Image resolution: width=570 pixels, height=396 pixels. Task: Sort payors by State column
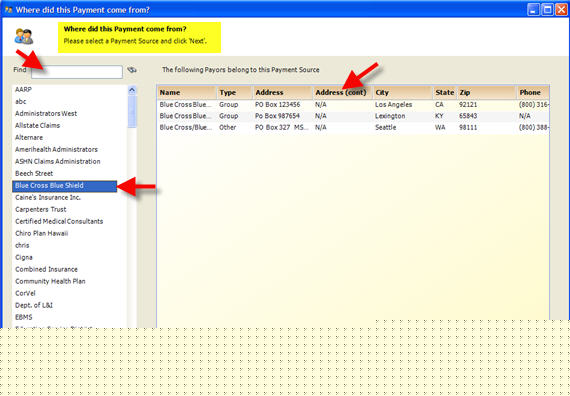point(445,92)
